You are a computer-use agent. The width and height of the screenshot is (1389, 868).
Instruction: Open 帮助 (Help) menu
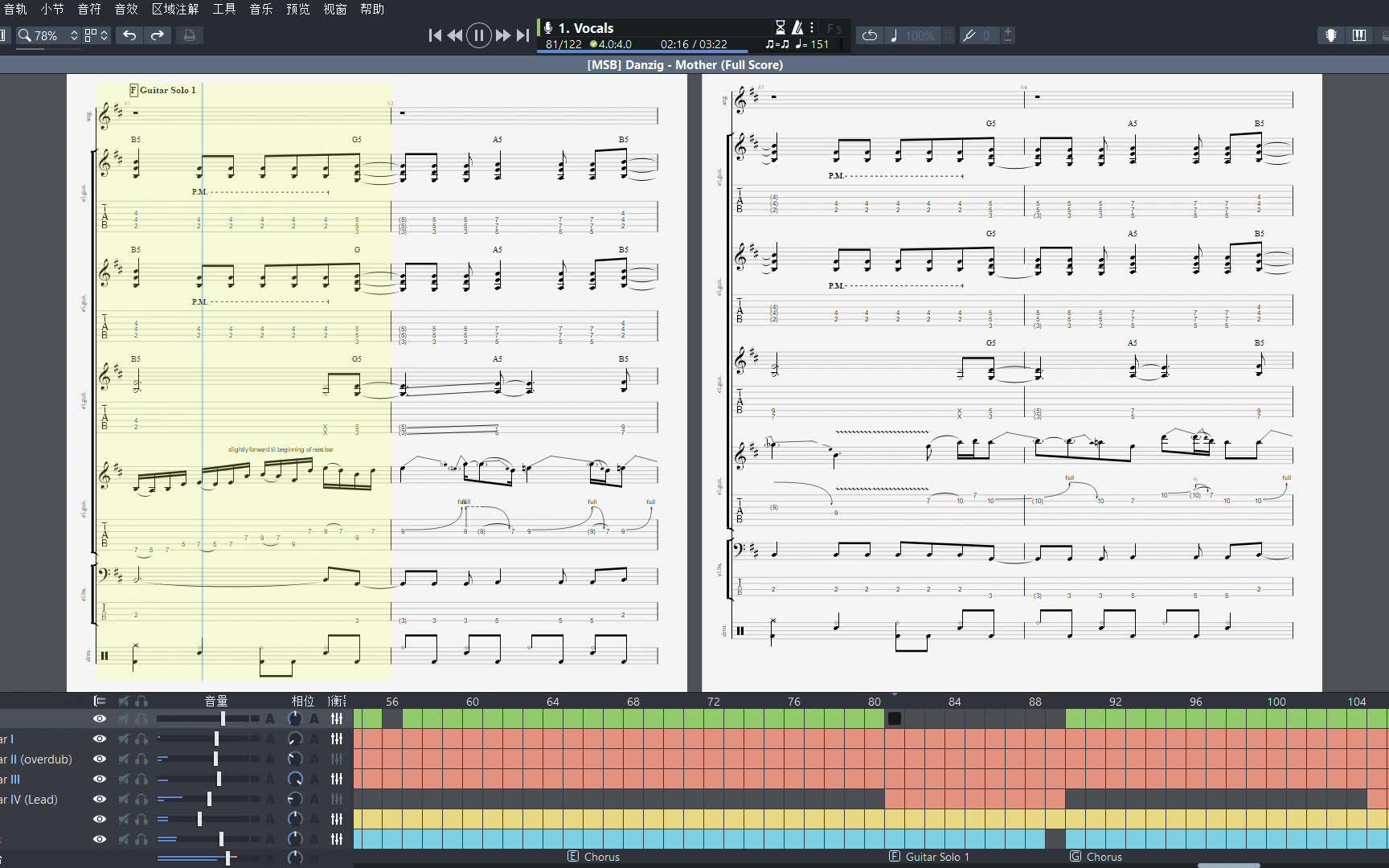coord(372,9)
